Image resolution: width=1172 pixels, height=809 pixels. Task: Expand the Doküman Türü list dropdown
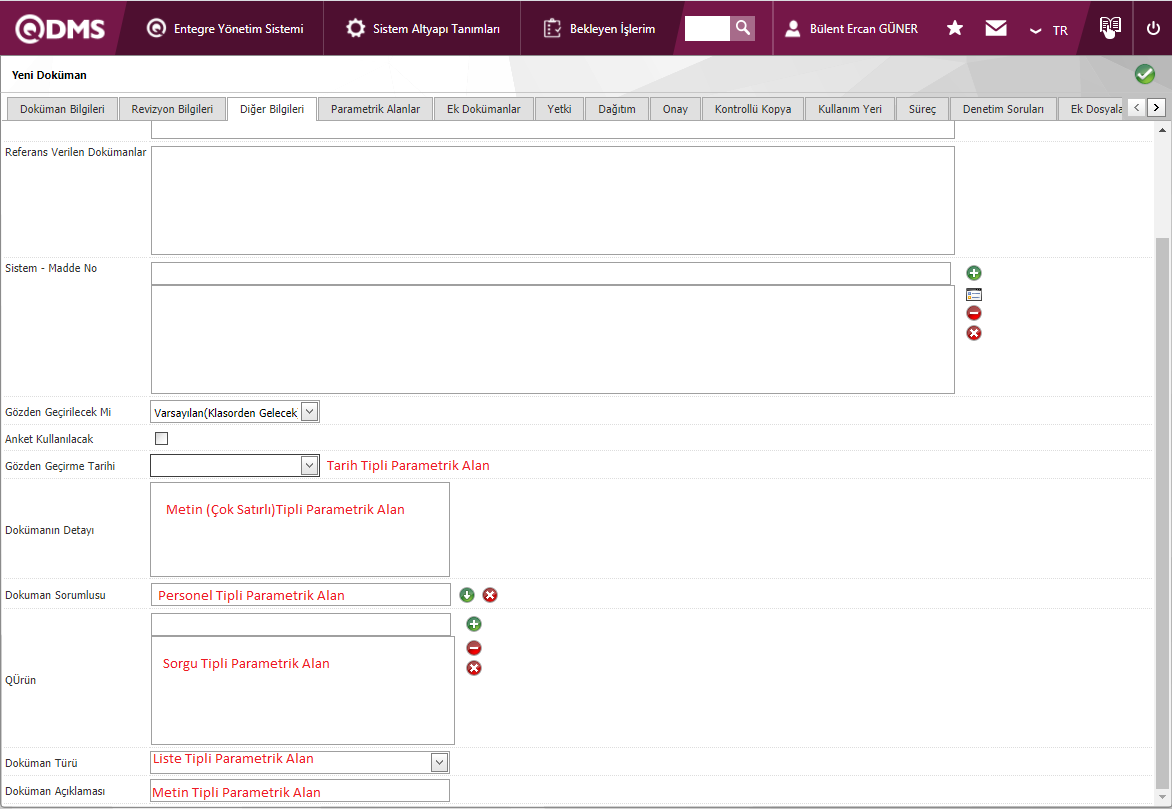click(438, 763)
